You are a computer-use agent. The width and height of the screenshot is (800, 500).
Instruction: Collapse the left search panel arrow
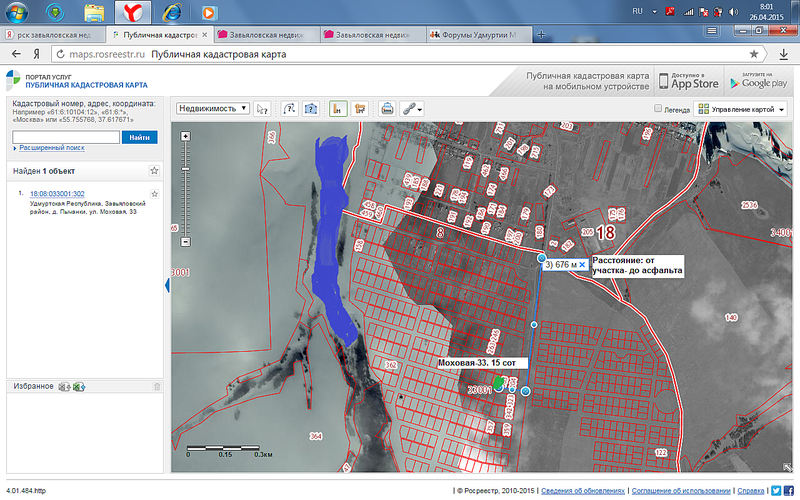(167, 285)
